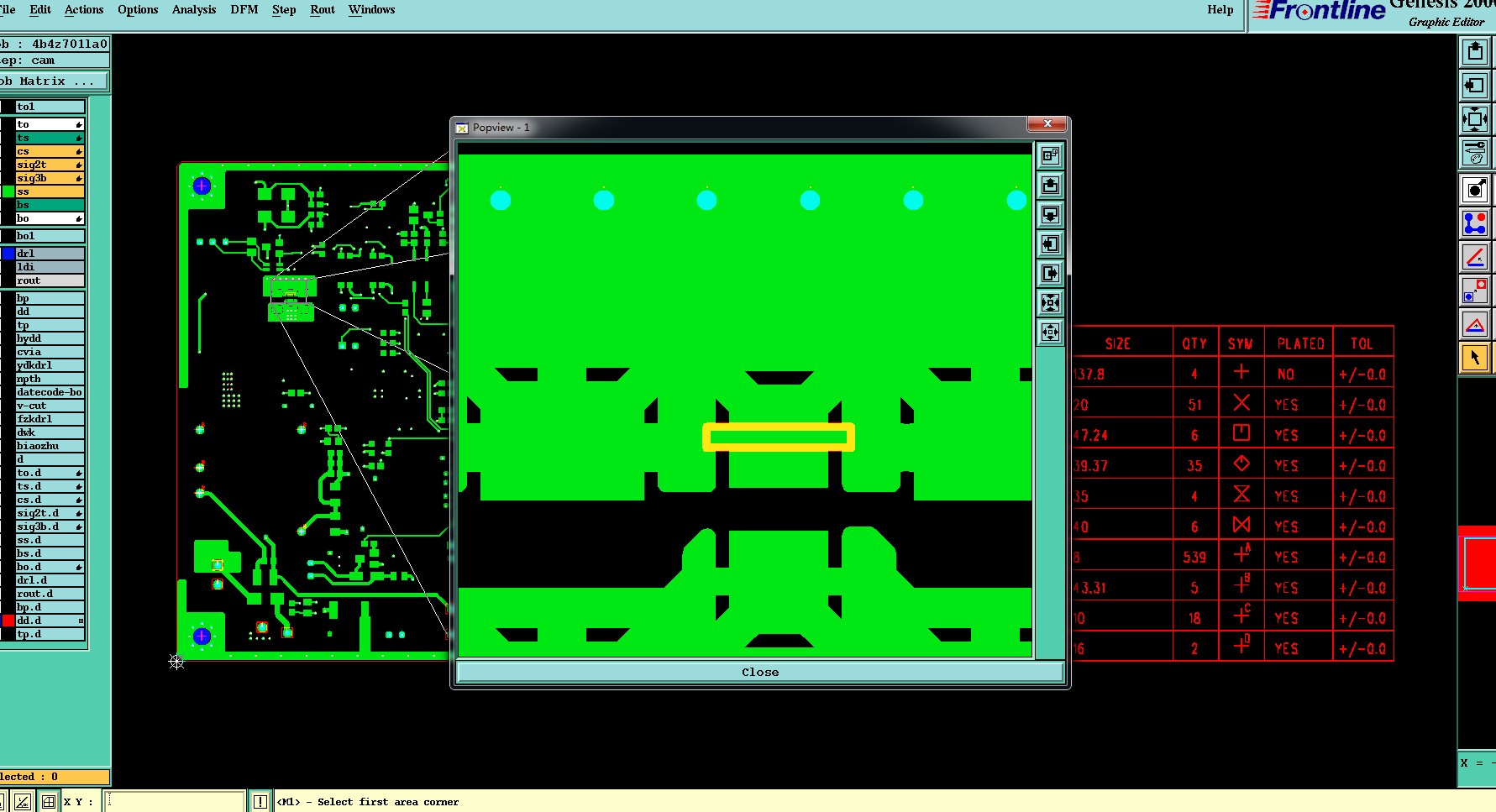
Task: Click the exclamation mark status icon
Action: point(260,802)
